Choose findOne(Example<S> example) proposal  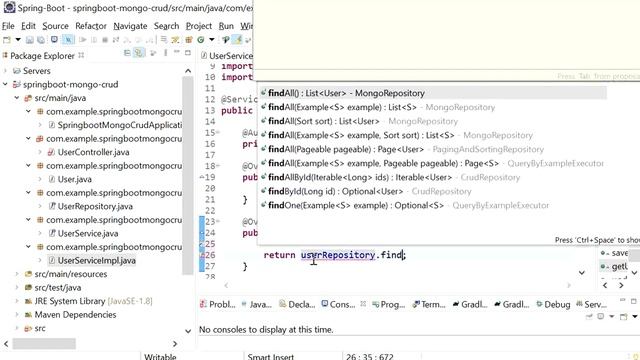(433, 205)
